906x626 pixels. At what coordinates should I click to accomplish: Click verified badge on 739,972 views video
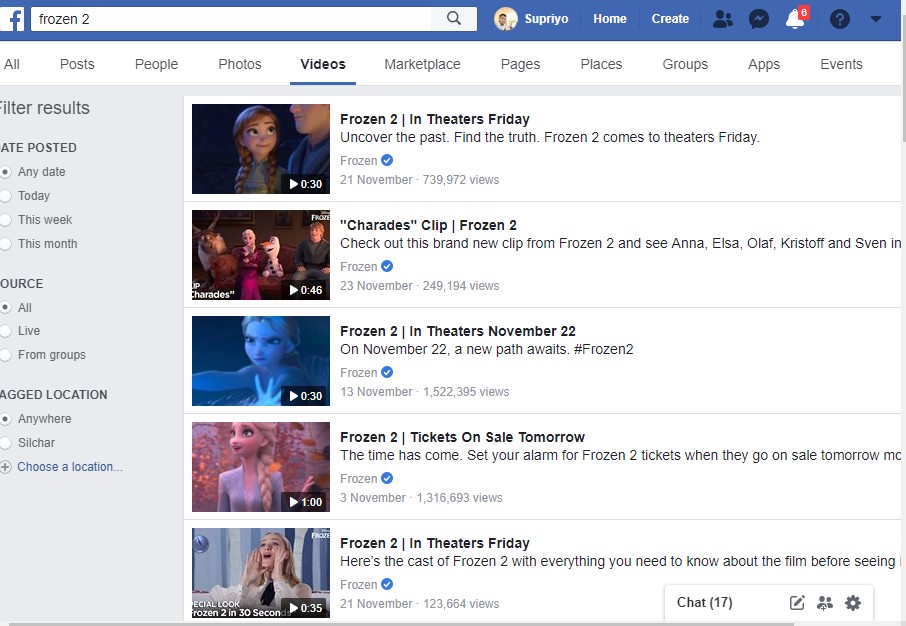click(387, 160)
